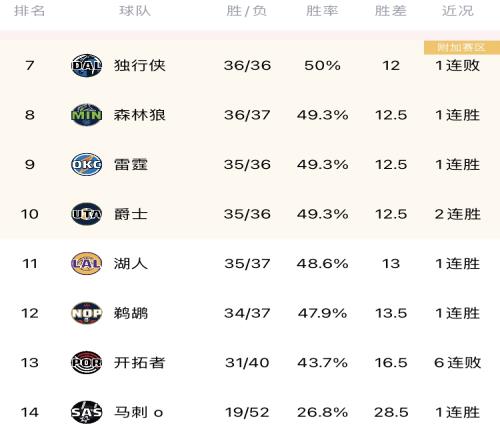The height and width of the screenshot is (440, 500).
Task: Click the 近况 column header
Action: (x=458, y=11)
